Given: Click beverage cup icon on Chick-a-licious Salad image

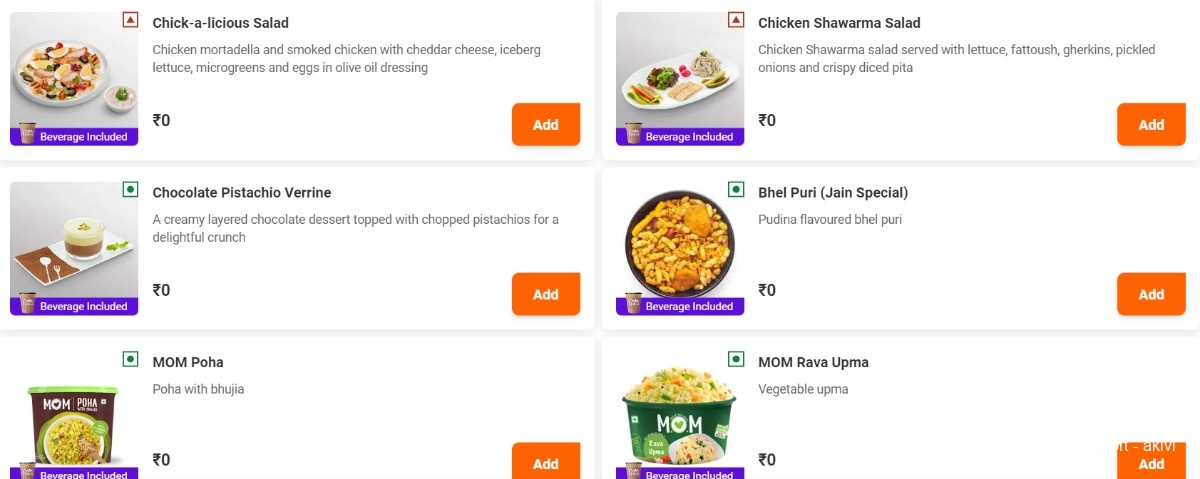Looking at the screenshot, I should (27, 134).
